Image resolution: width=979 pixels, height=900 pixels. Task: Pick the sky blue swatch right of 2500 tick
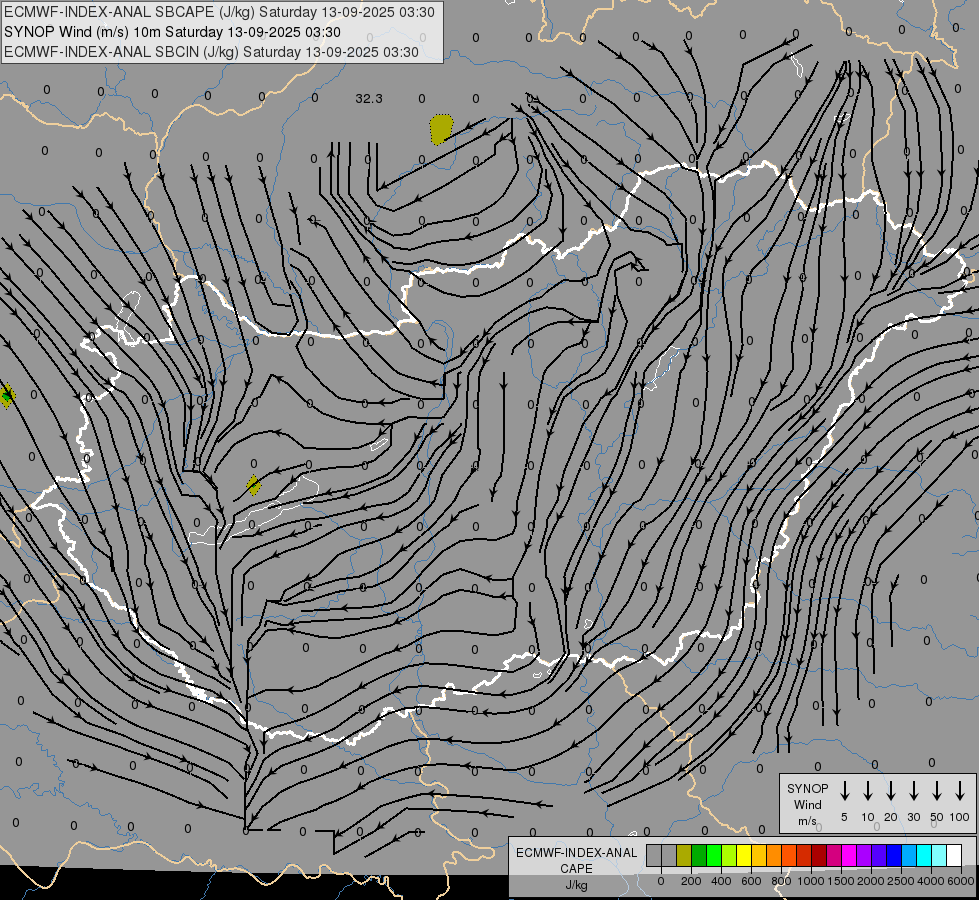[910, 855]
